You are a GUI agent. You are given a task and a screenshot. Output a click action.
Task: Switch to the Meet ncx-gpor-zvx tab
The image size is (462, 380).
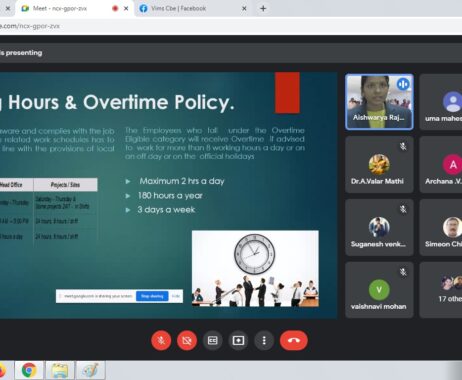pyautogui.click(x=73, y=8)
